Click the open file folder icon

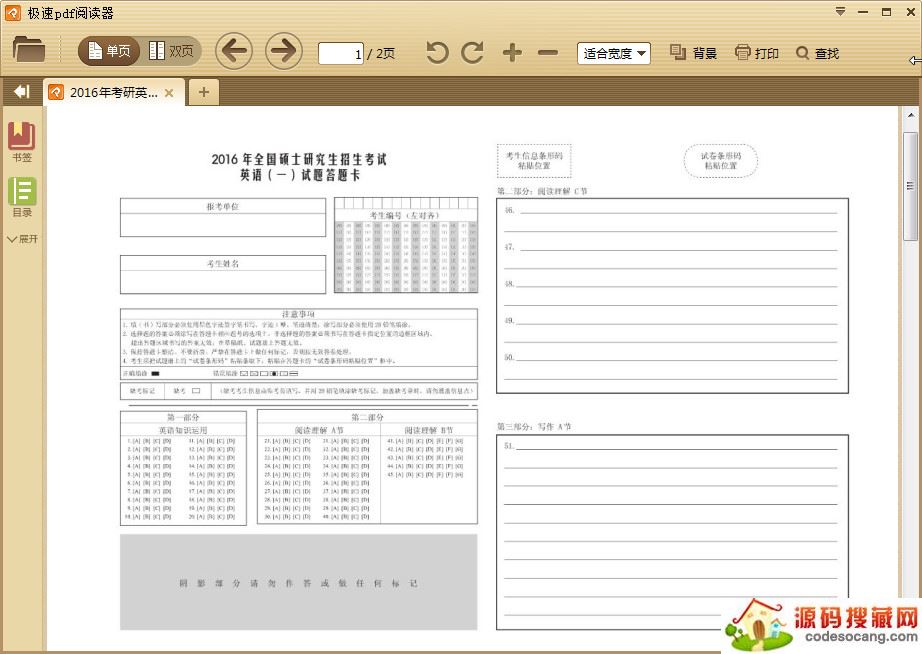coord(29,50)
